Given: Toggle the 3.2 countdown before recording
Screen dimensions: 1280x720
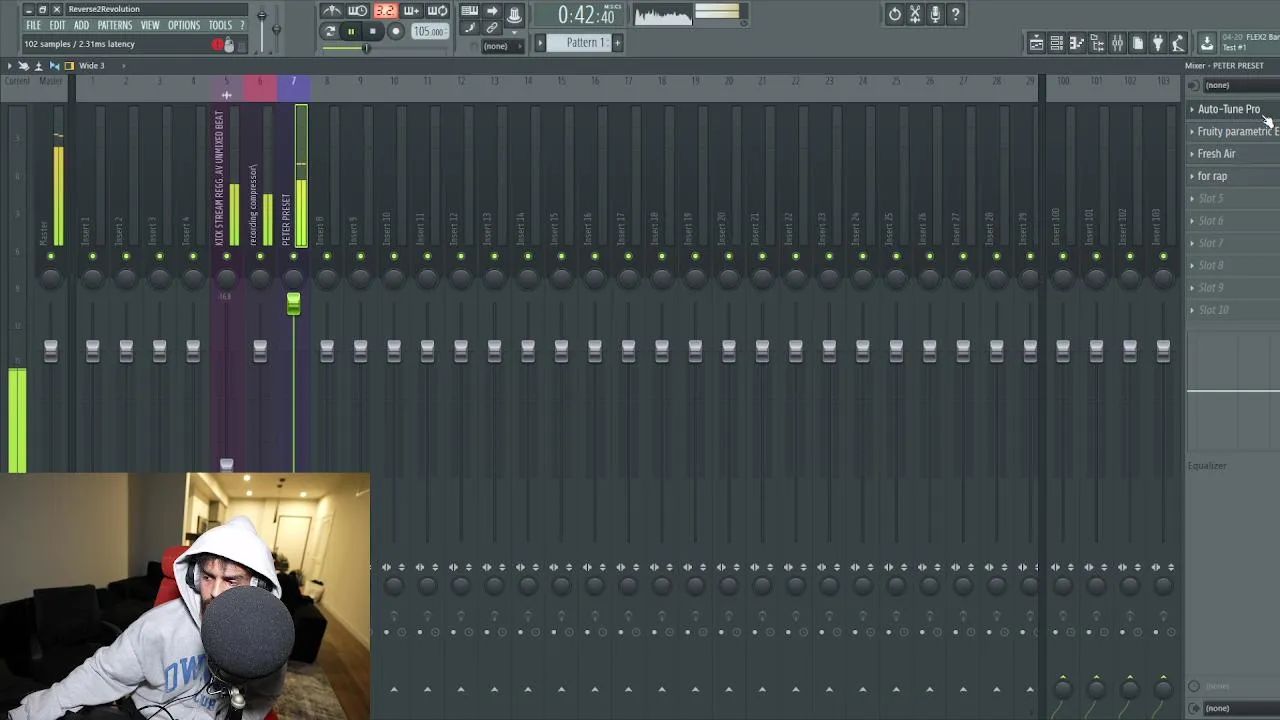Looking at the screenshot, I should pos(385,11).
